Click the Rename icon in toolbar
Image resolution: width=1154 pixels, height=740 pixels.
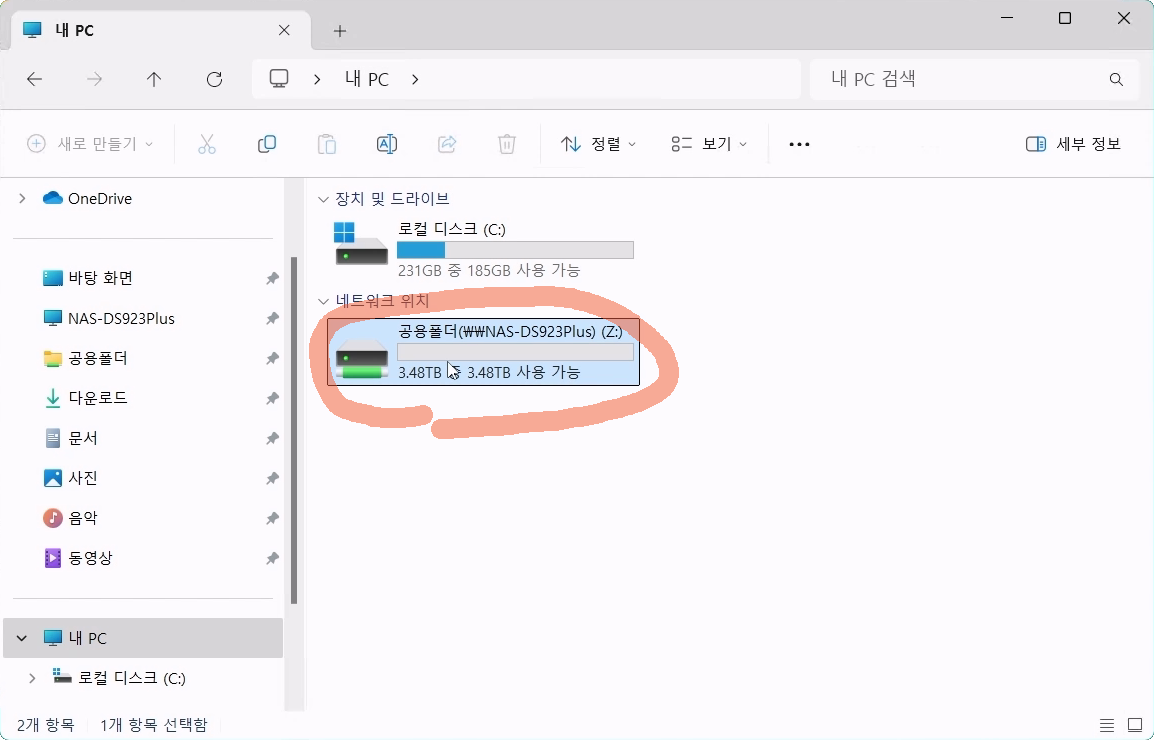(x=387, y=144)
